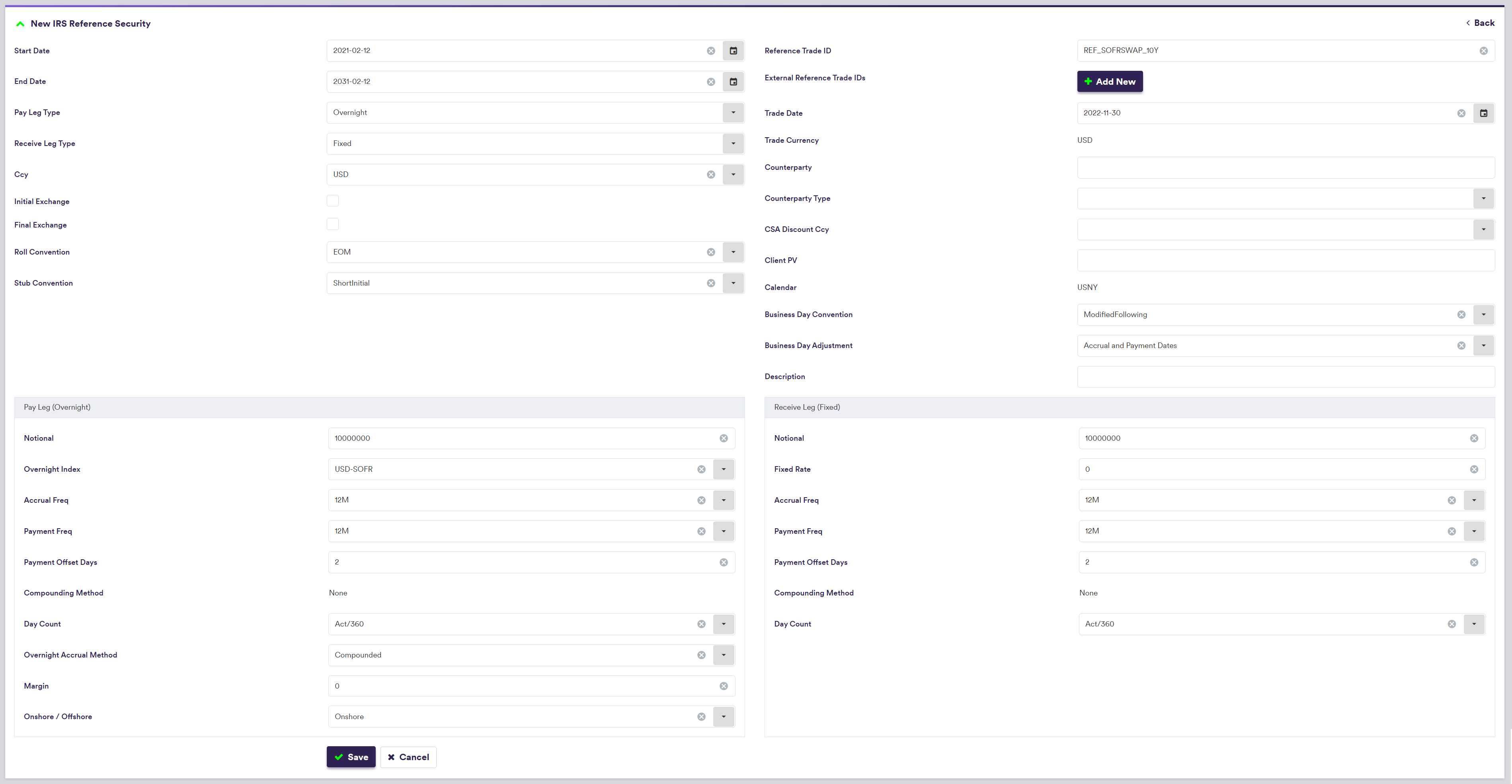Viewport: 1512px width, 784px height.
Task: Open the Trade Date calendar picker
Action: 1483,113
